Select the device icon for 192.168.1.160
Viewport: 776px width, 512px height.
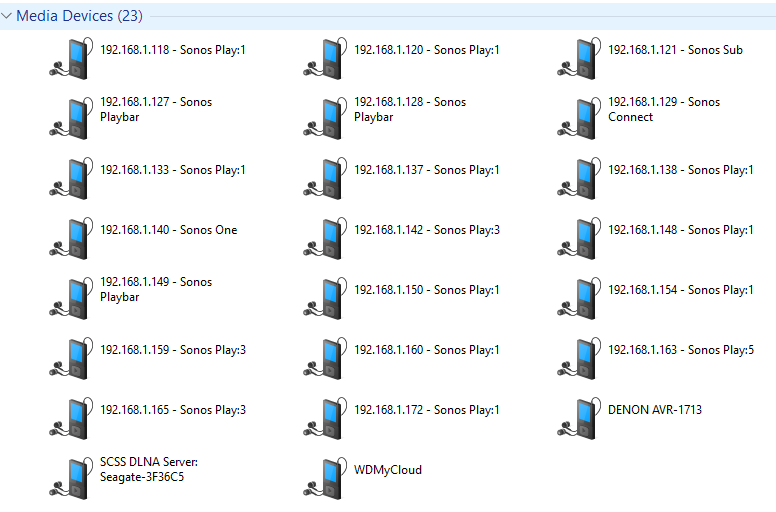[325, 359]
